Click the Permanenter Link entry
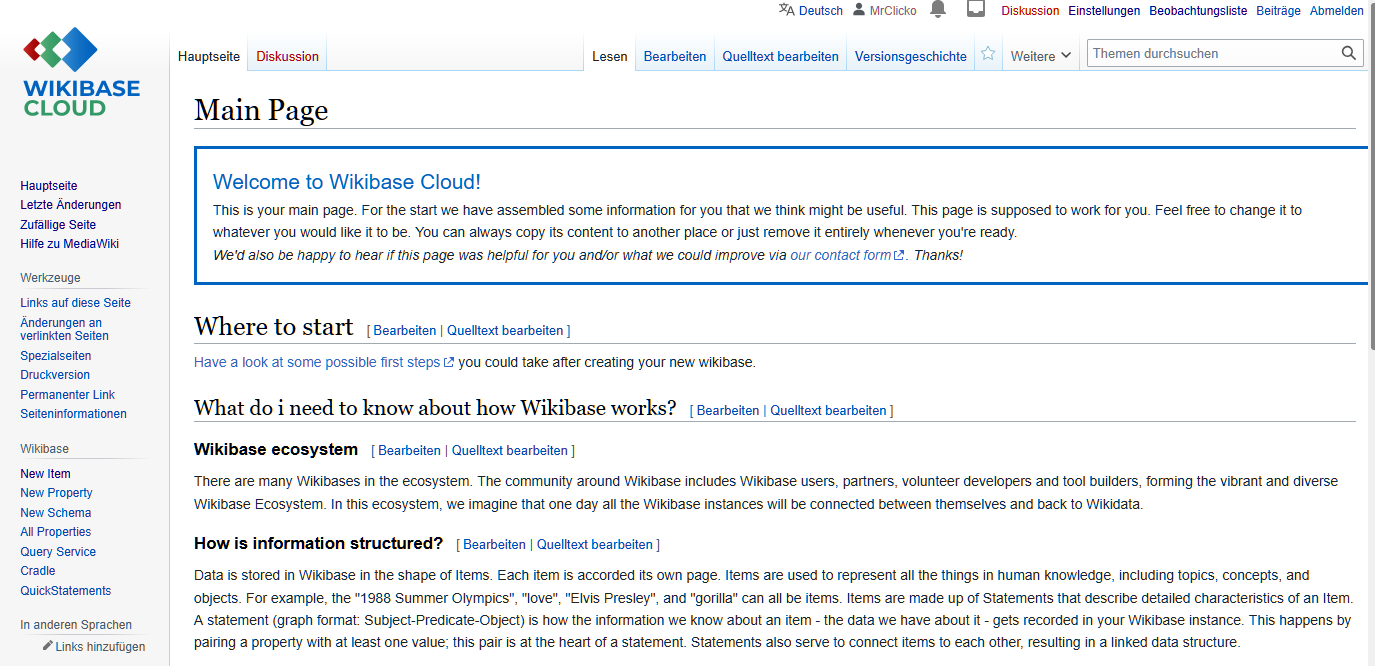This screenshot has height=666, width=1375. pyautogui.click(x=67, y=395)
